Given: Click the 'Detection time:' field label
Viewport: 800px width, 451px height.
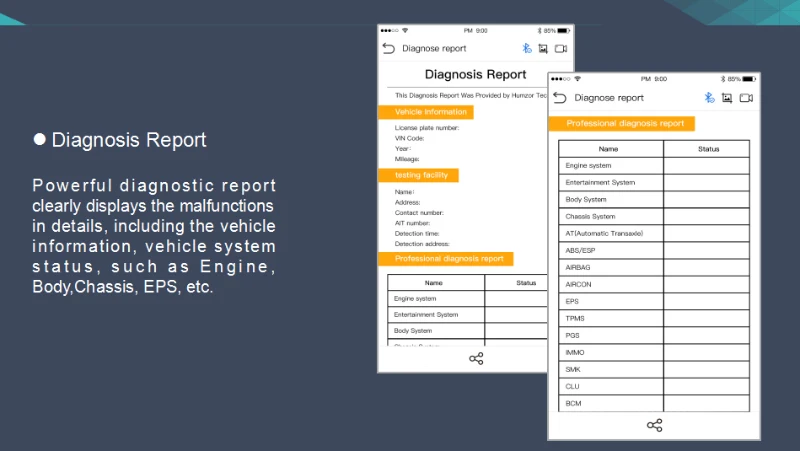Looking at the screenshot, I should (x=417, y=234).
